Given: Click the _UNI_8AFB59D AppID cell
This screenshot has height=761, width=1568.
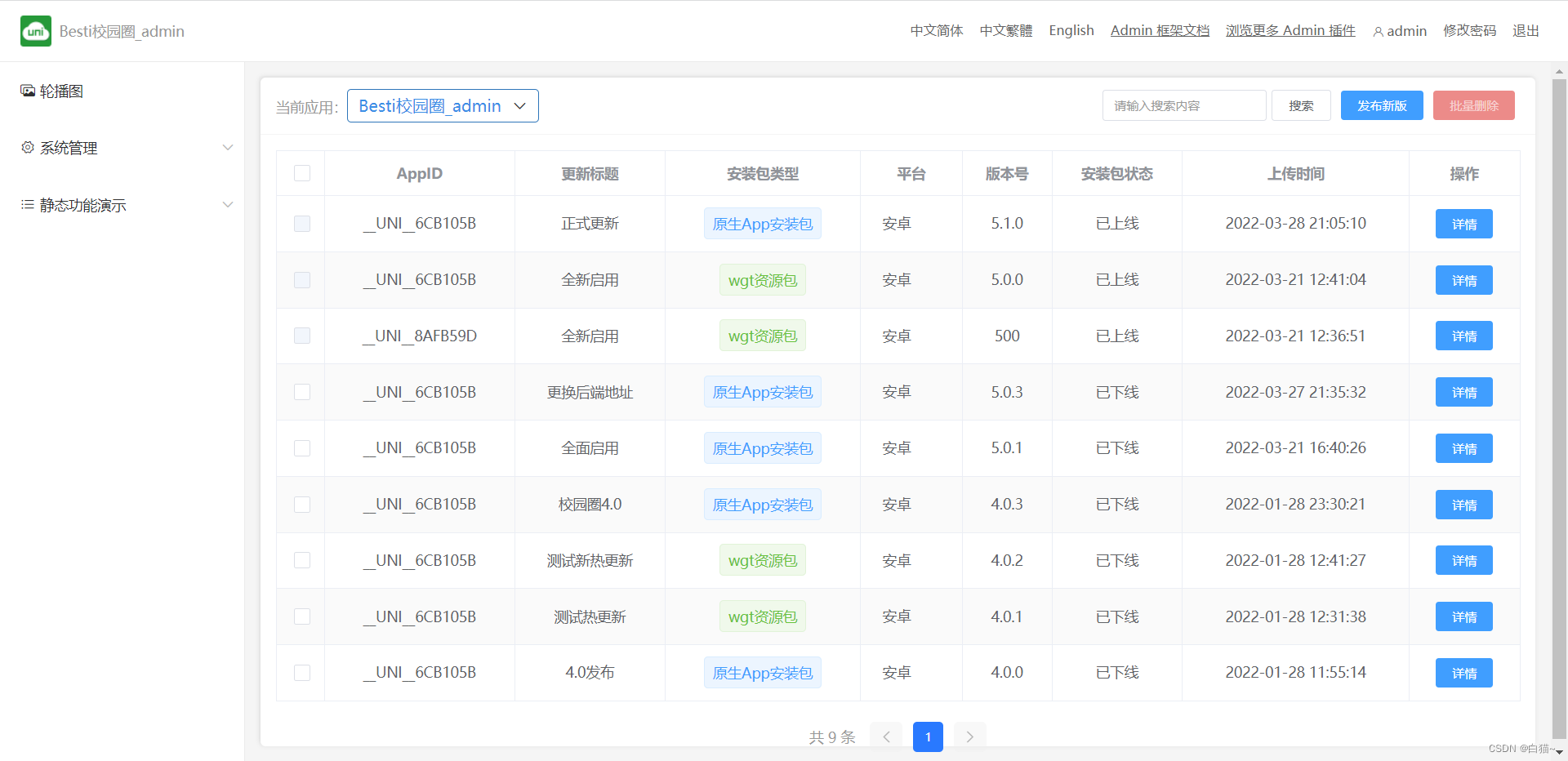Looking at the screenshot, I should [x=420, y=336].
